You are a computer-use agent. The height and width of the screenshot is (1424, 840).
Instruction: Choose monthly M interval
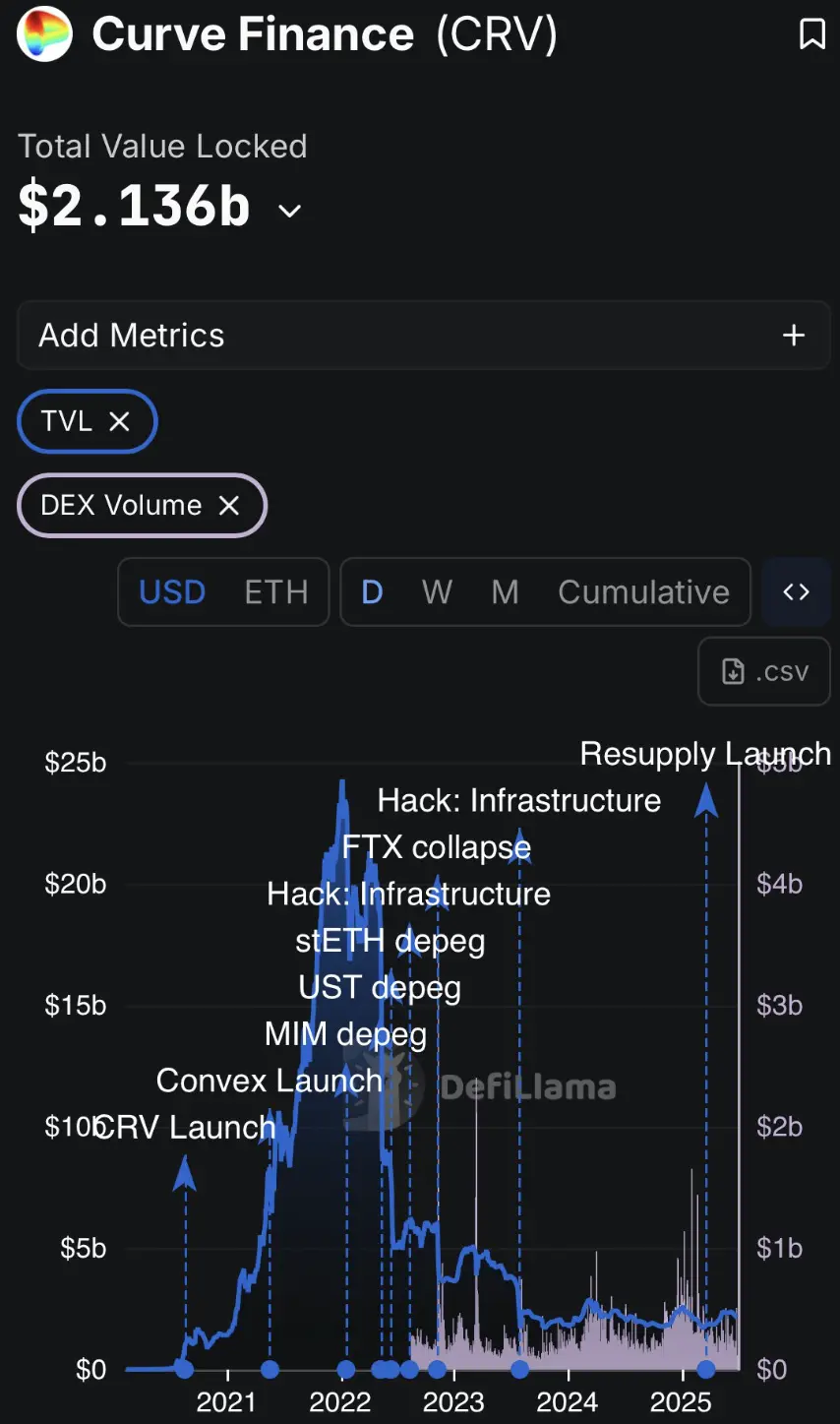click(505, 591)
